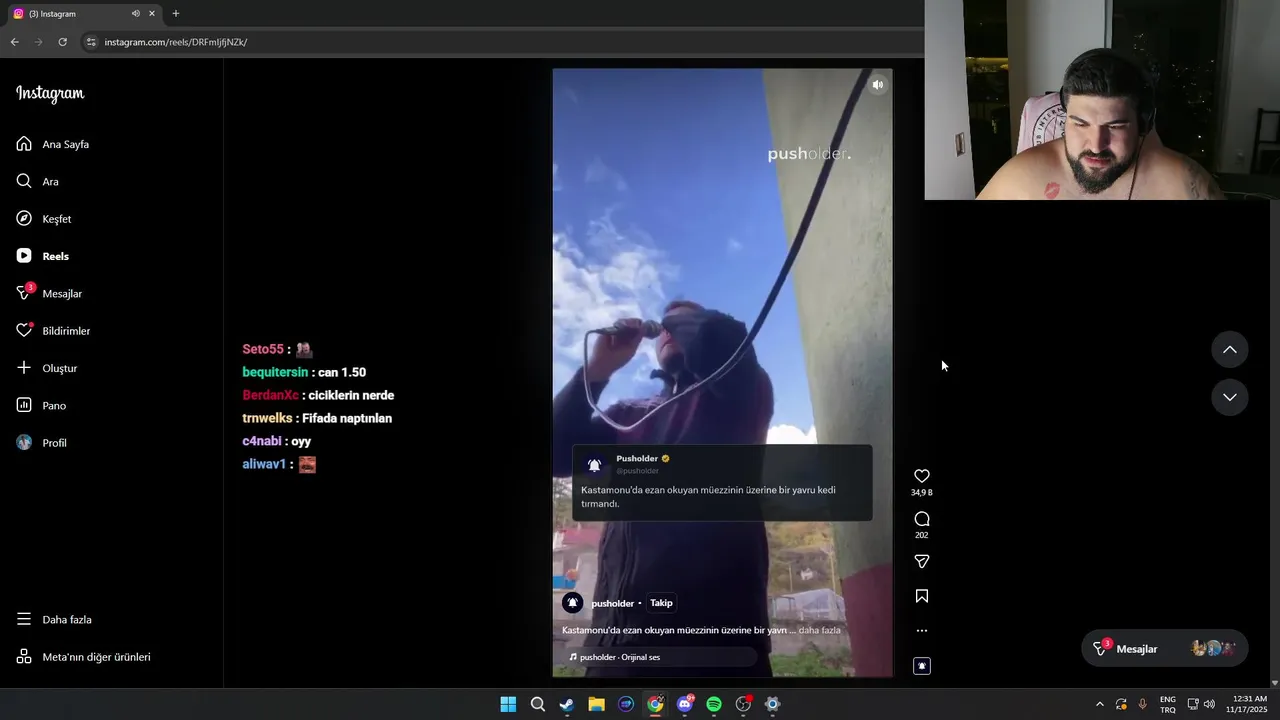Screen dimensions: 1280x720
Task: Click 34,9 B like count
Action: (x=922, y=493)
